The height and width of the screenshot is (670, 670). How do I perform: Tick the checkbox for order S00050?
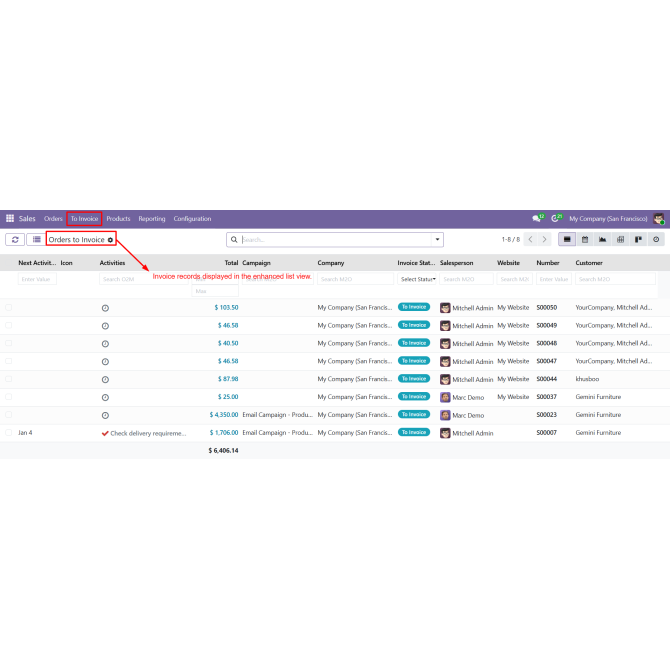tap(9, 307)
